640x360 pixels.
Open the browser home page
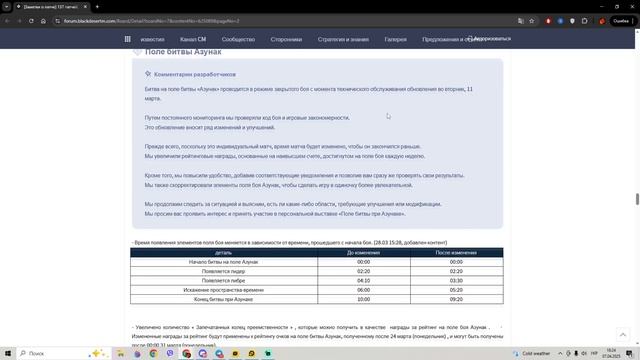point(43,21)
